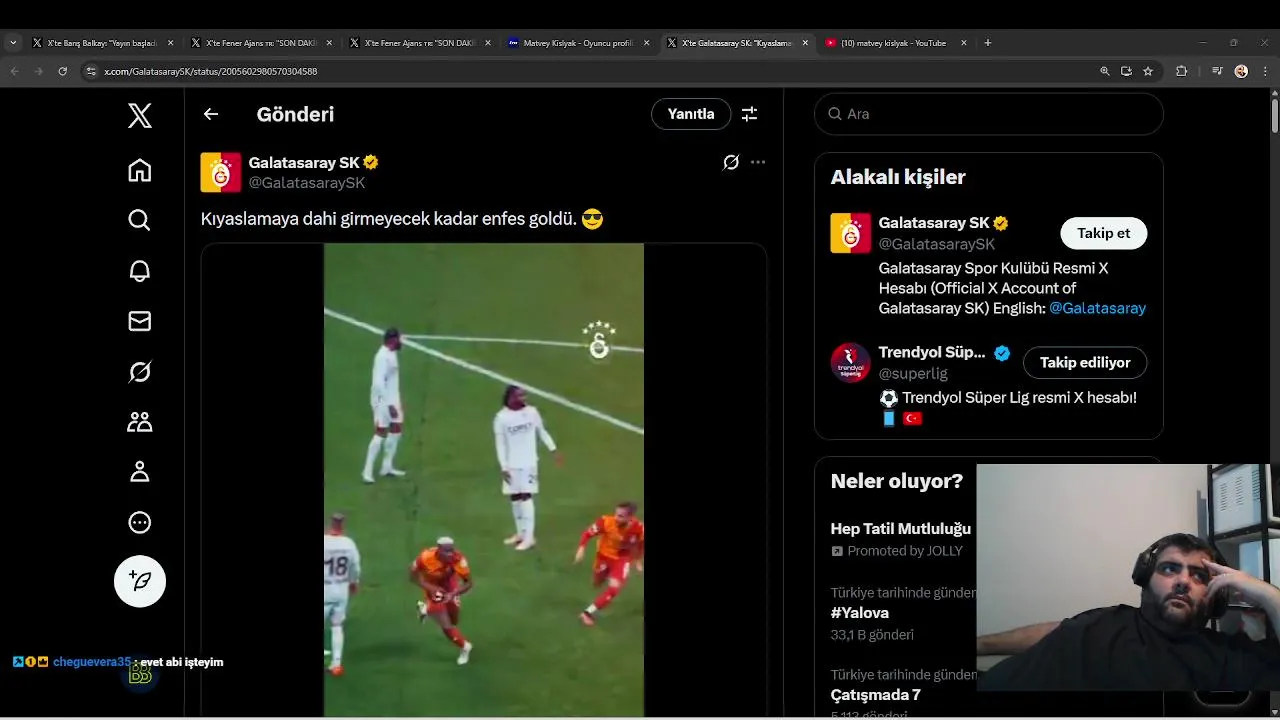1280x720 pixels.
Task: Select the Galatasaray SK Kıyaslama tab
Action: click(738, 43)
